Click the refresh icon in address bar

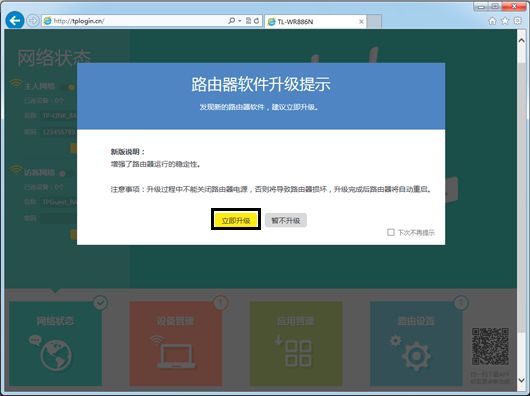coord(257,21)
